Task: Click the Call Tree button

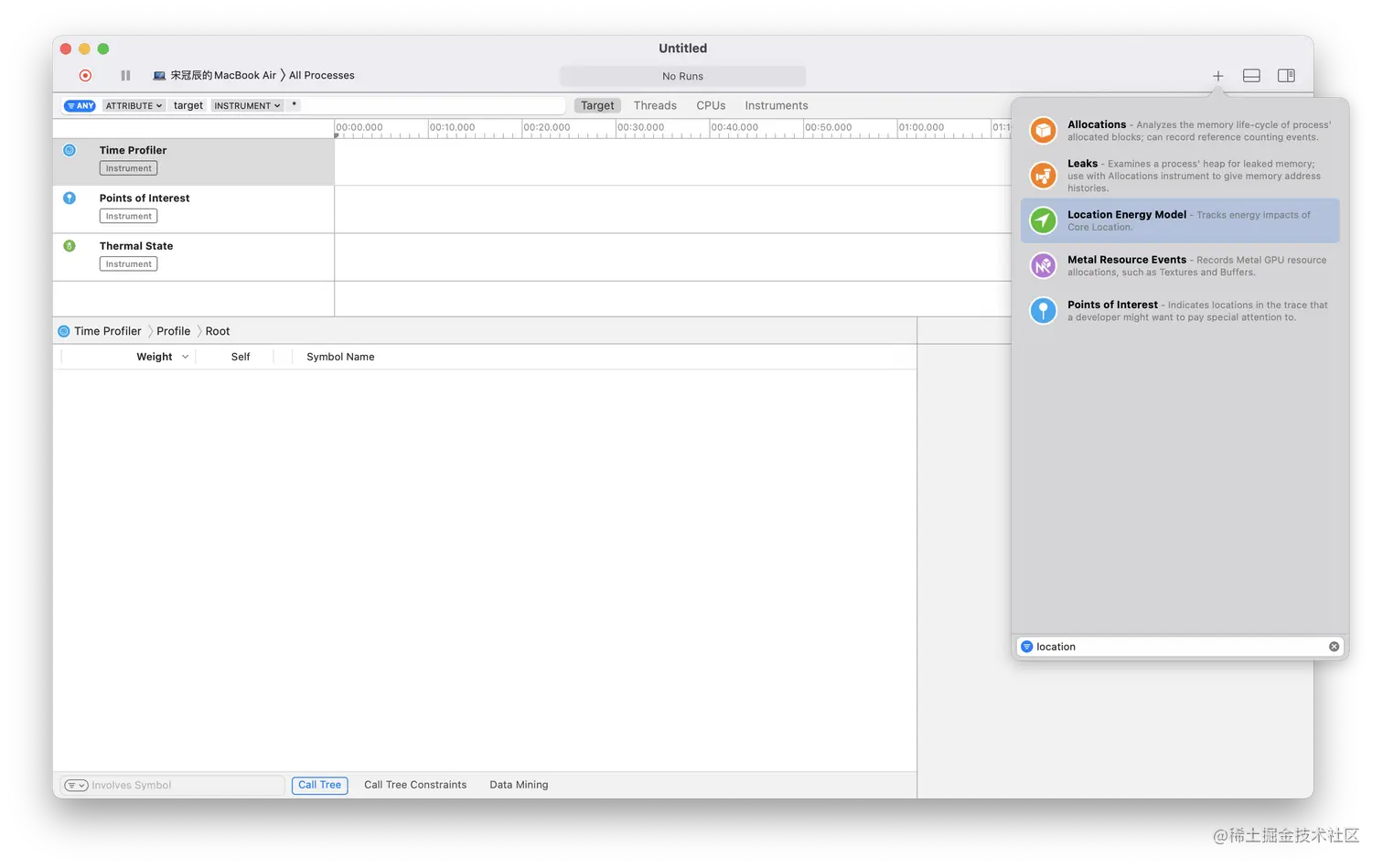Action: tap(319, 786)
